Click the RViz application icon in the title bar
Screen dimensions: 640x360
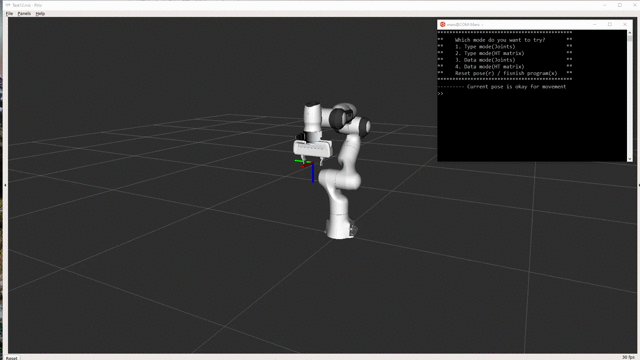pyautogui.click(x=8, y=5)
